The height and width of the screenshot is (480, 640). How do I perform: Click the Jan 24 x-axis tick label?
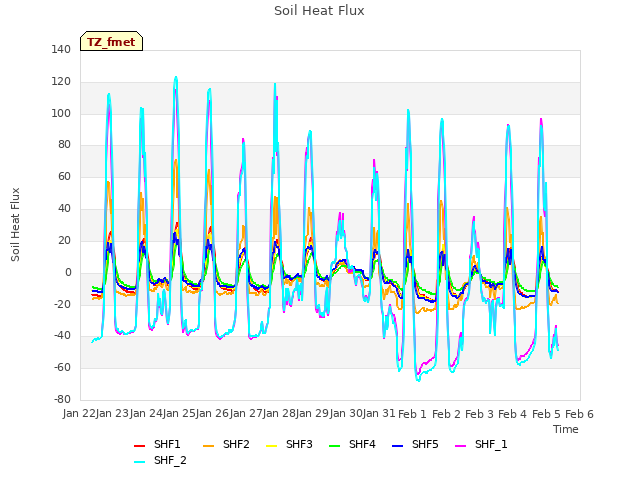(146, 414)
